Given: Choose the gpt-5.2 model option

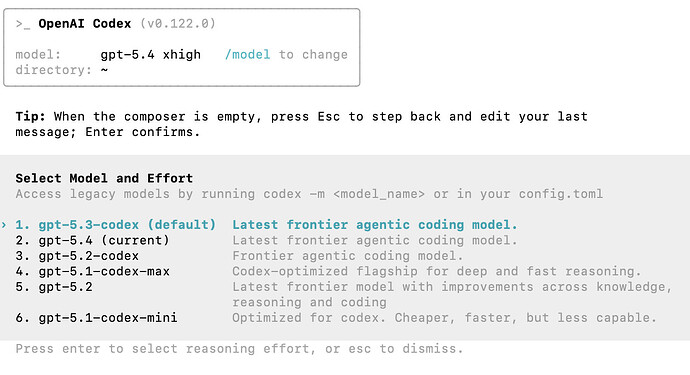Looking at the screenshot, I should 54,287.
